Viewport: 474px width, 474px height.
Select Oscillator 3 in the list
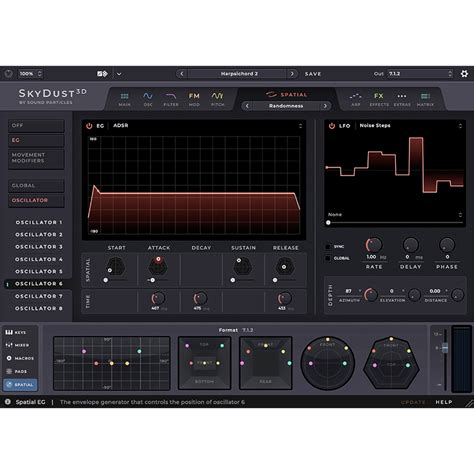pyautogui.click(x=39, y=247)
